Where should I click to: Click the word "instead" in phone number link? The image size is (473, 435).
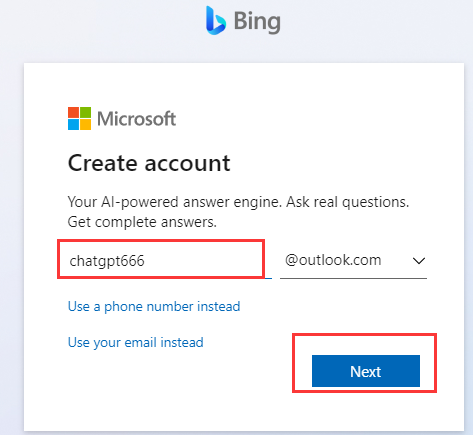[219, 306]
